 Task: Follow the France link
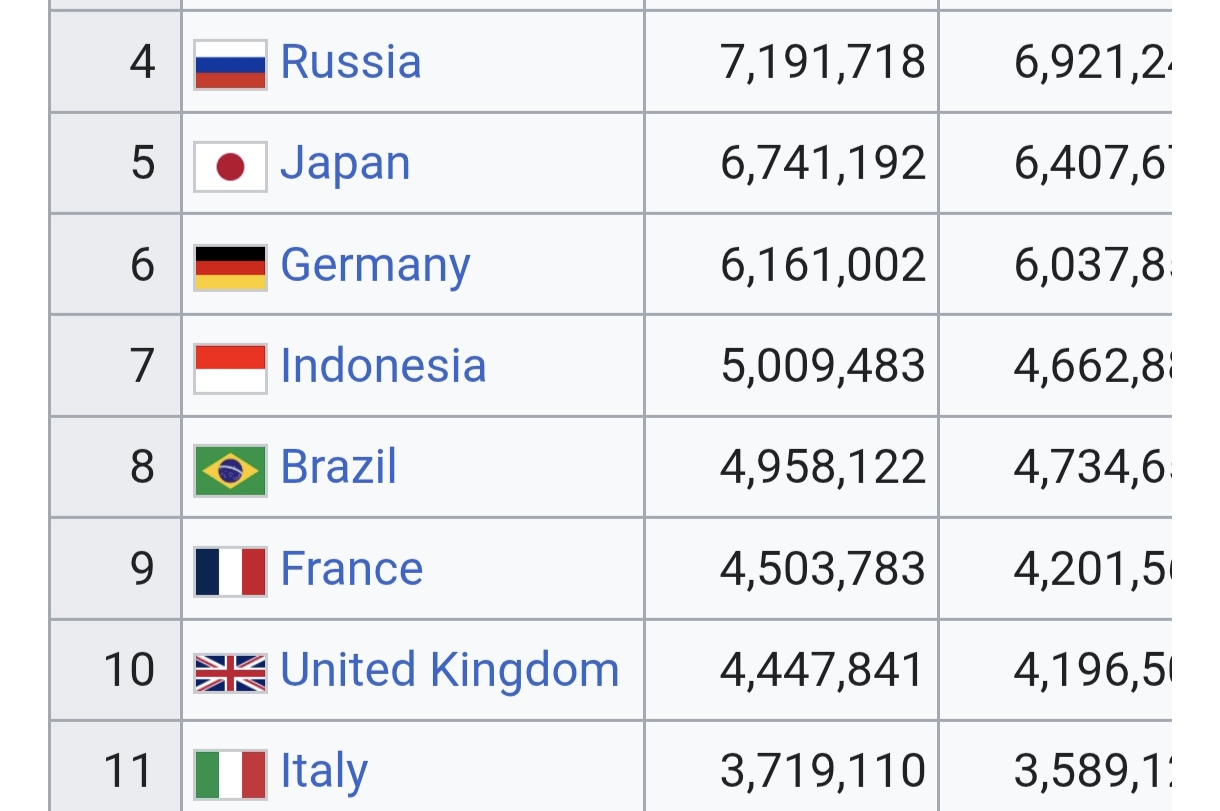click(352, 569)
